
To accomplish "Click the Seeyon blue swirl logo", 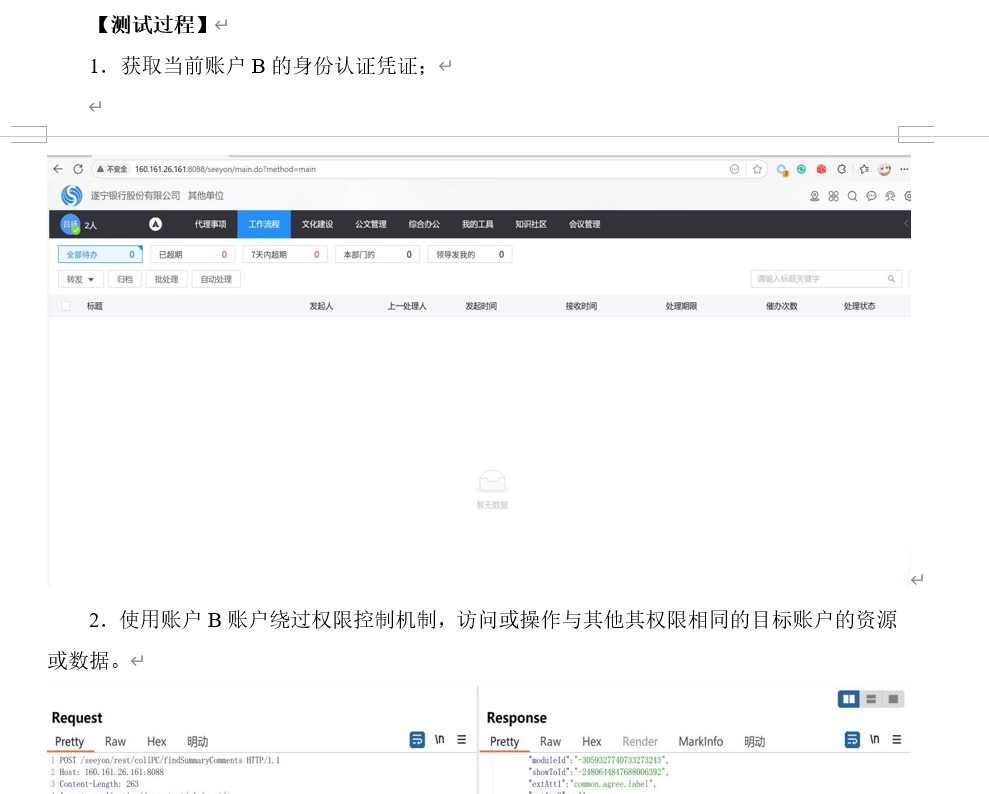I will tap(71, 196).
